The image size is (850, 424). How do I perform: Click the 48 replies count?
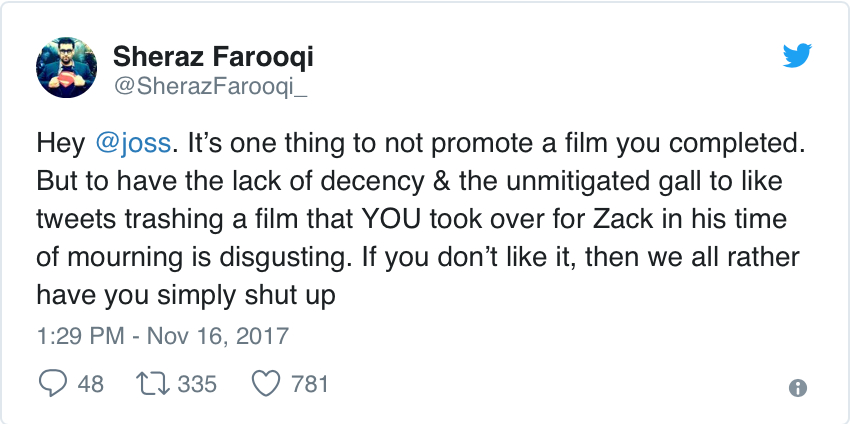(90, 383)
